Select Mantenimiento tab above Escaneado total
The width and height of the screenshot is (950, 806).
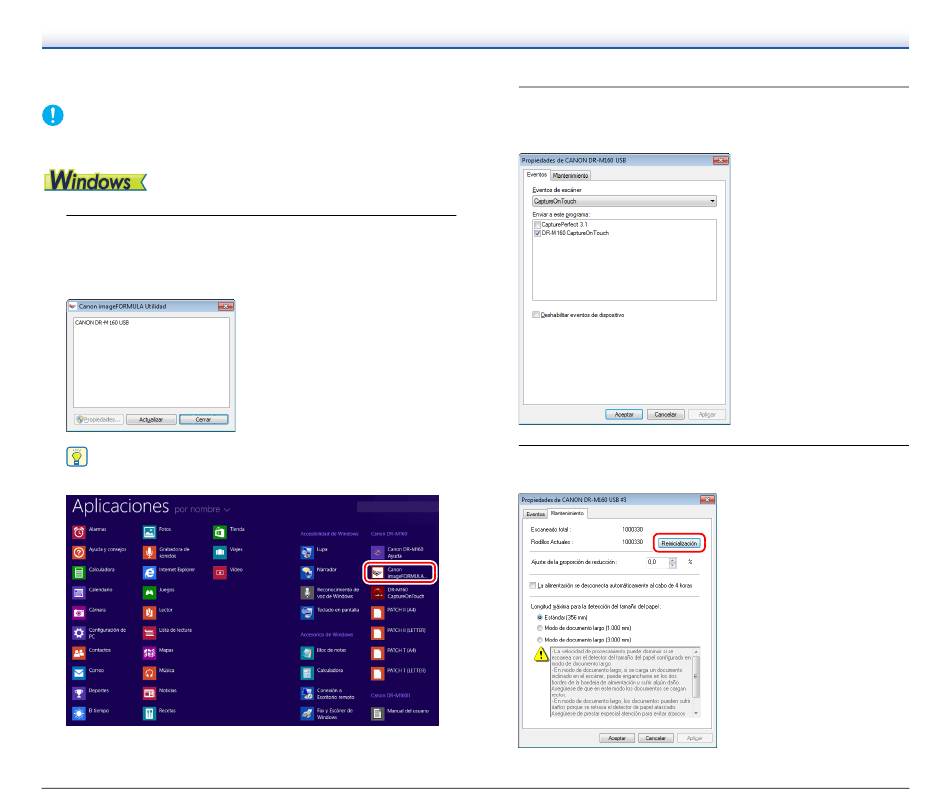[x=567, y=513]
